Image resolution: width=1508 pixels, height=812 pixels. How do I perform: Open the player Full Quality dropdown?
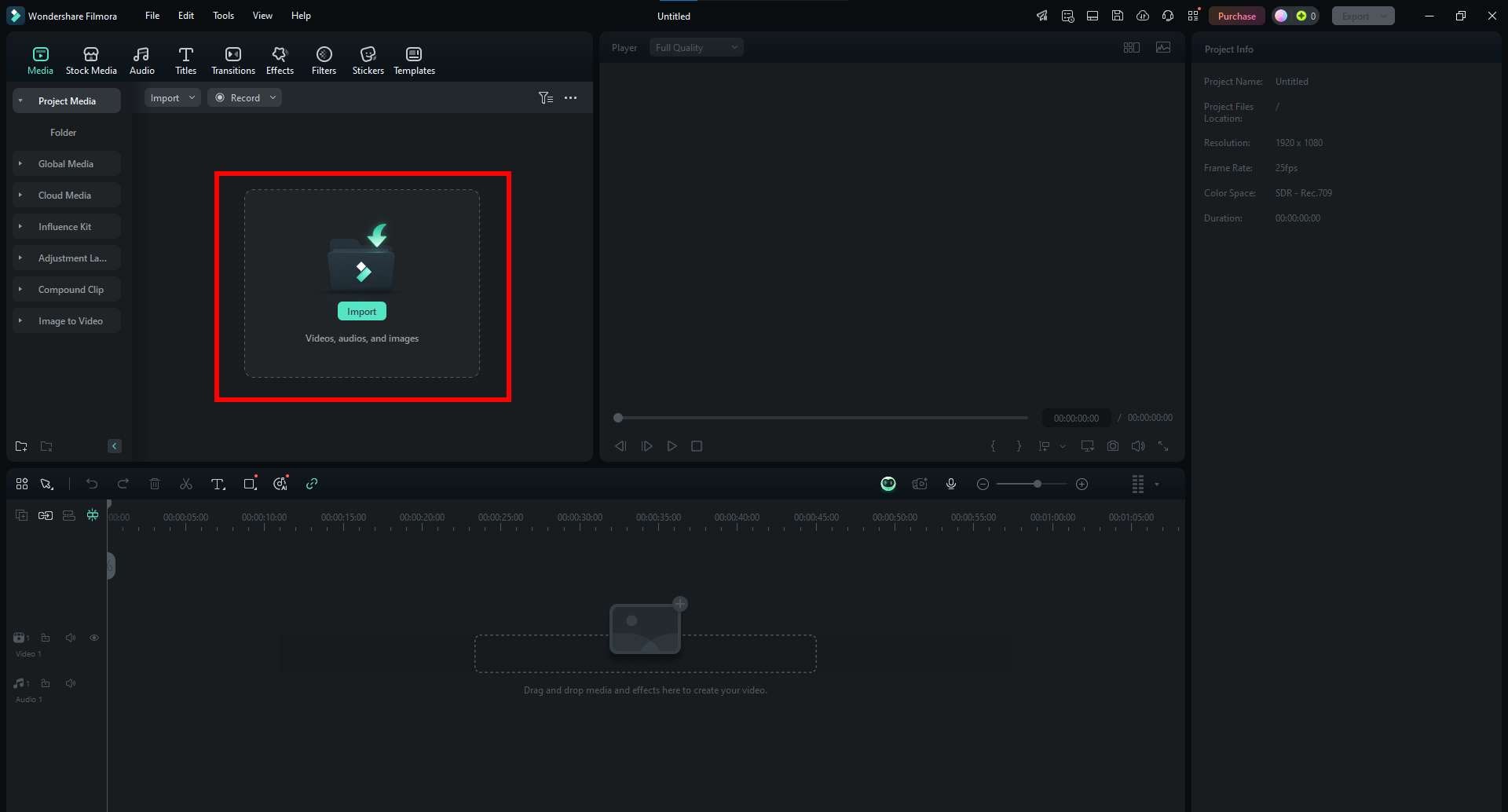pyautogui.click(x=696, y=48)
